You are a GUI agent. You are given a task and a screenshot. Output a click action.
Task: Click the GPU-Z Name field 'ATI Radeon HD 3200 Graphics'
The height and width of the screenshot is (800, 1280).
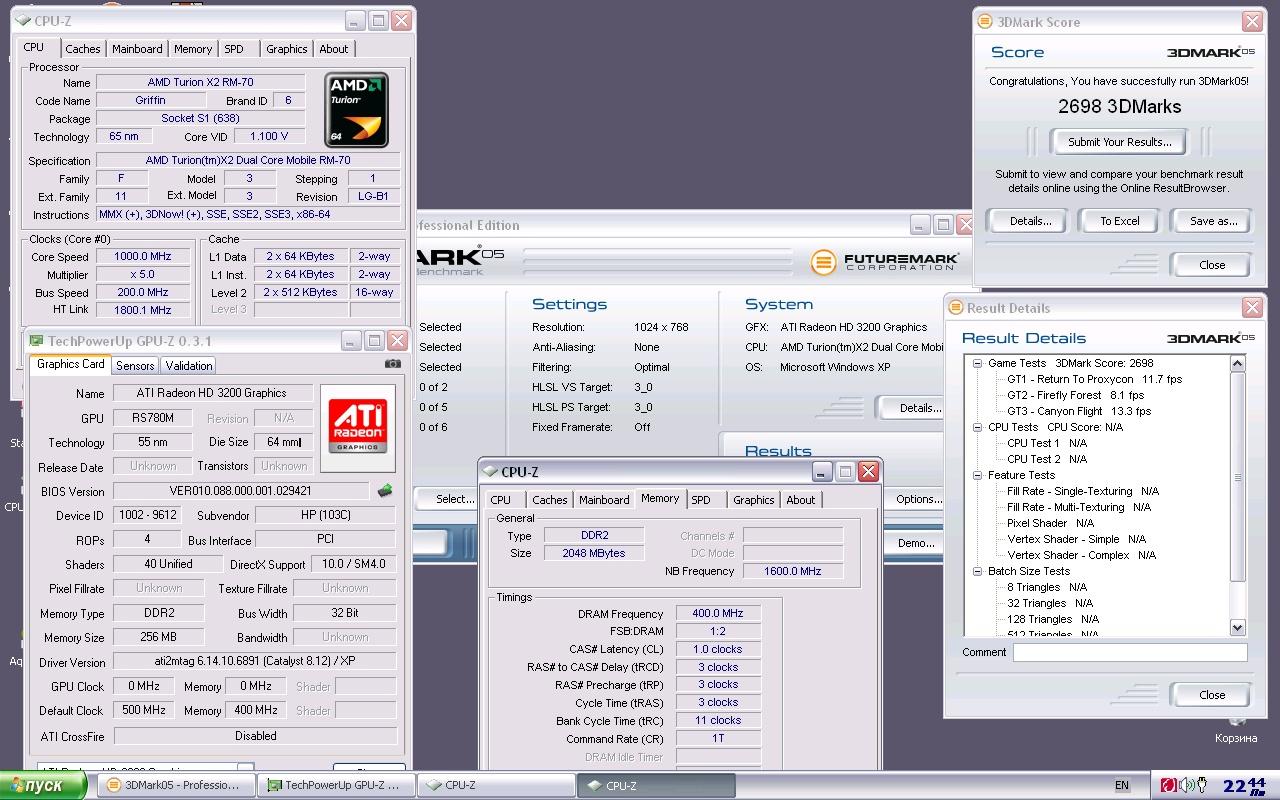(211, 393)
